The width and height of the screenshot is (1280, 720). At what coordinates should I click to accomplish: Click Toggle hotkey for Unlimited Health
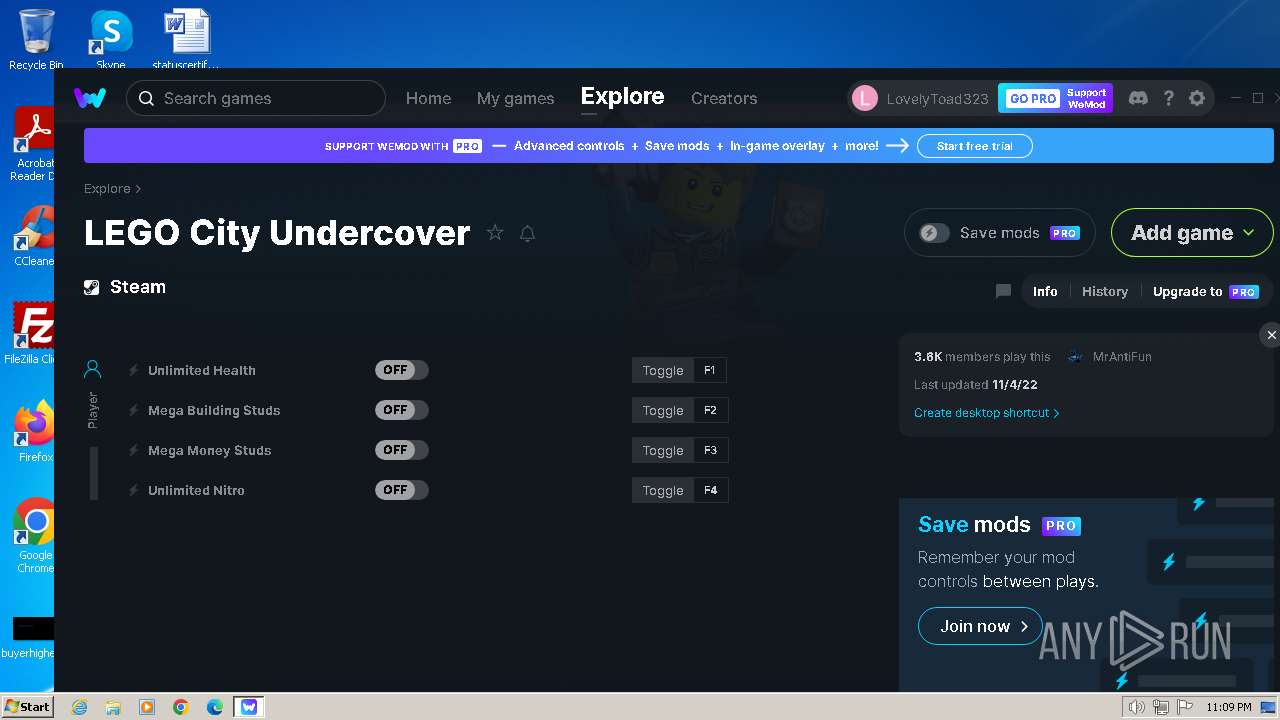click(663, 370)
